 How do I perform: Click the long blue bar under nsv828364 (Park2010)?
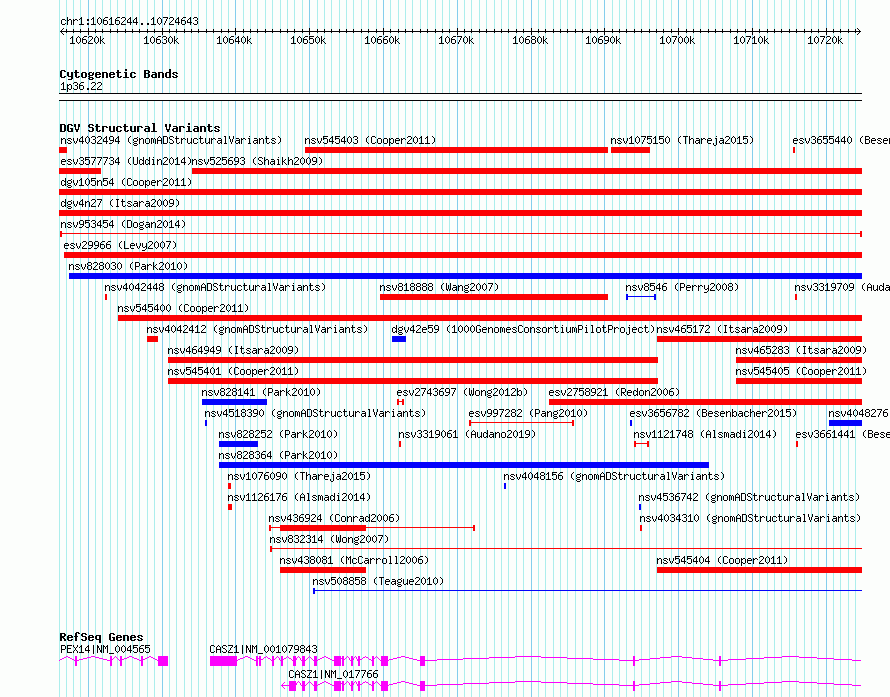(464, 465)
